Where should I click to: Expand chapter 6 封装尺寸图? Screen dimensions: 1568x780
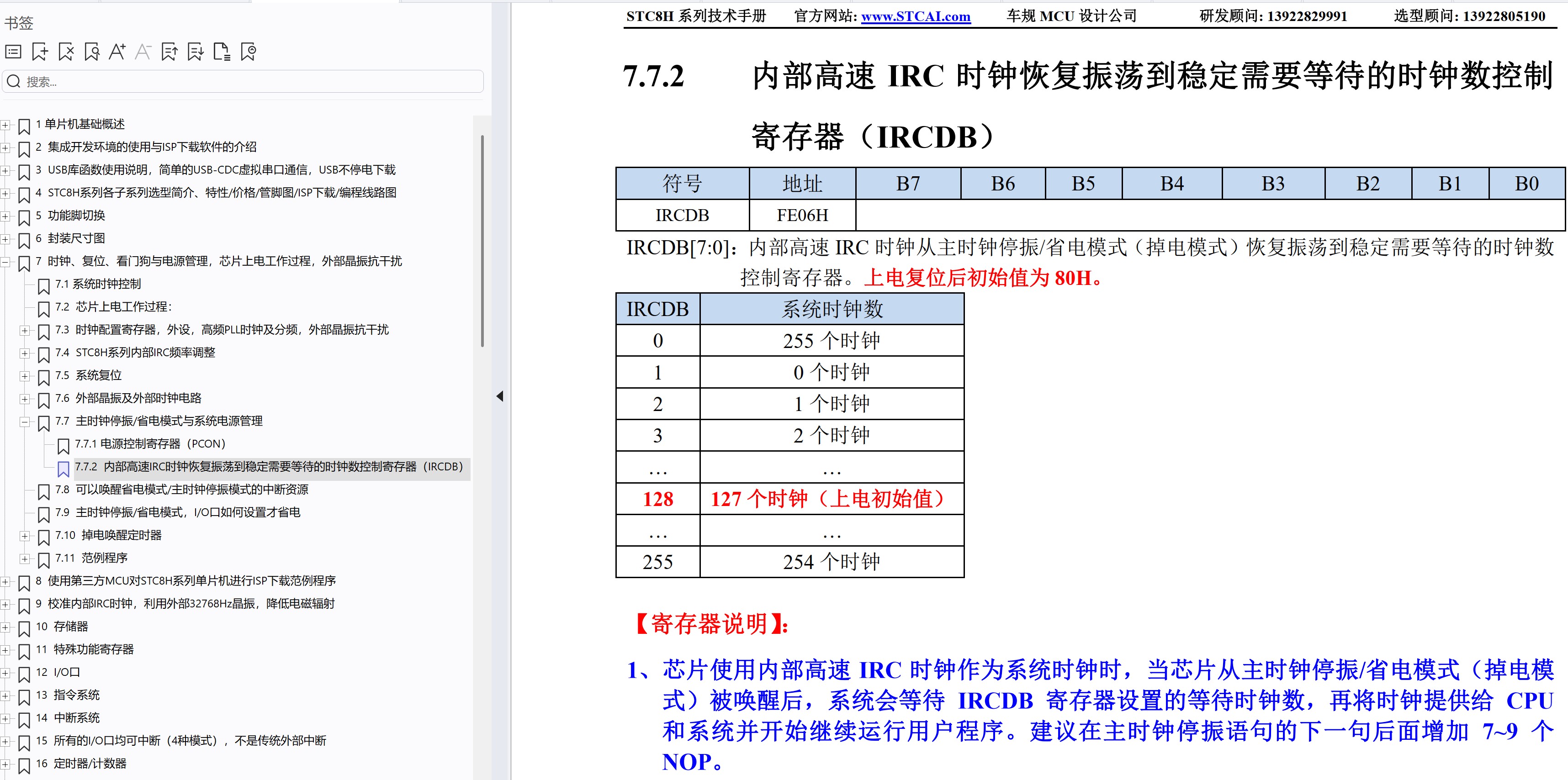pyautogui.click(x=5, y=239)
